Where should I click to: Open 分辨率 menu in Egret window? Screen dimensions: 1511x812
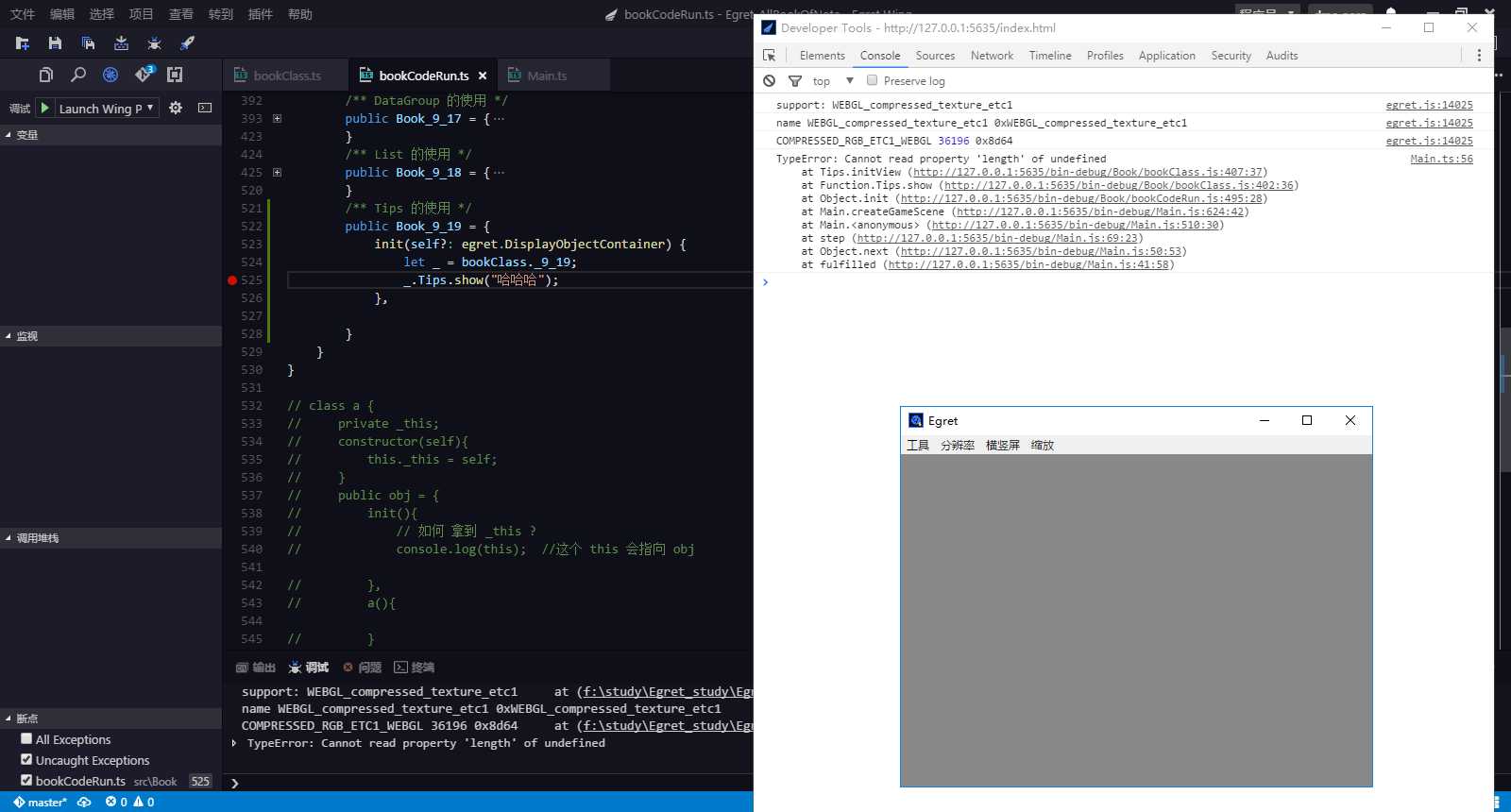pyautogui.click(x=958, y=446)
